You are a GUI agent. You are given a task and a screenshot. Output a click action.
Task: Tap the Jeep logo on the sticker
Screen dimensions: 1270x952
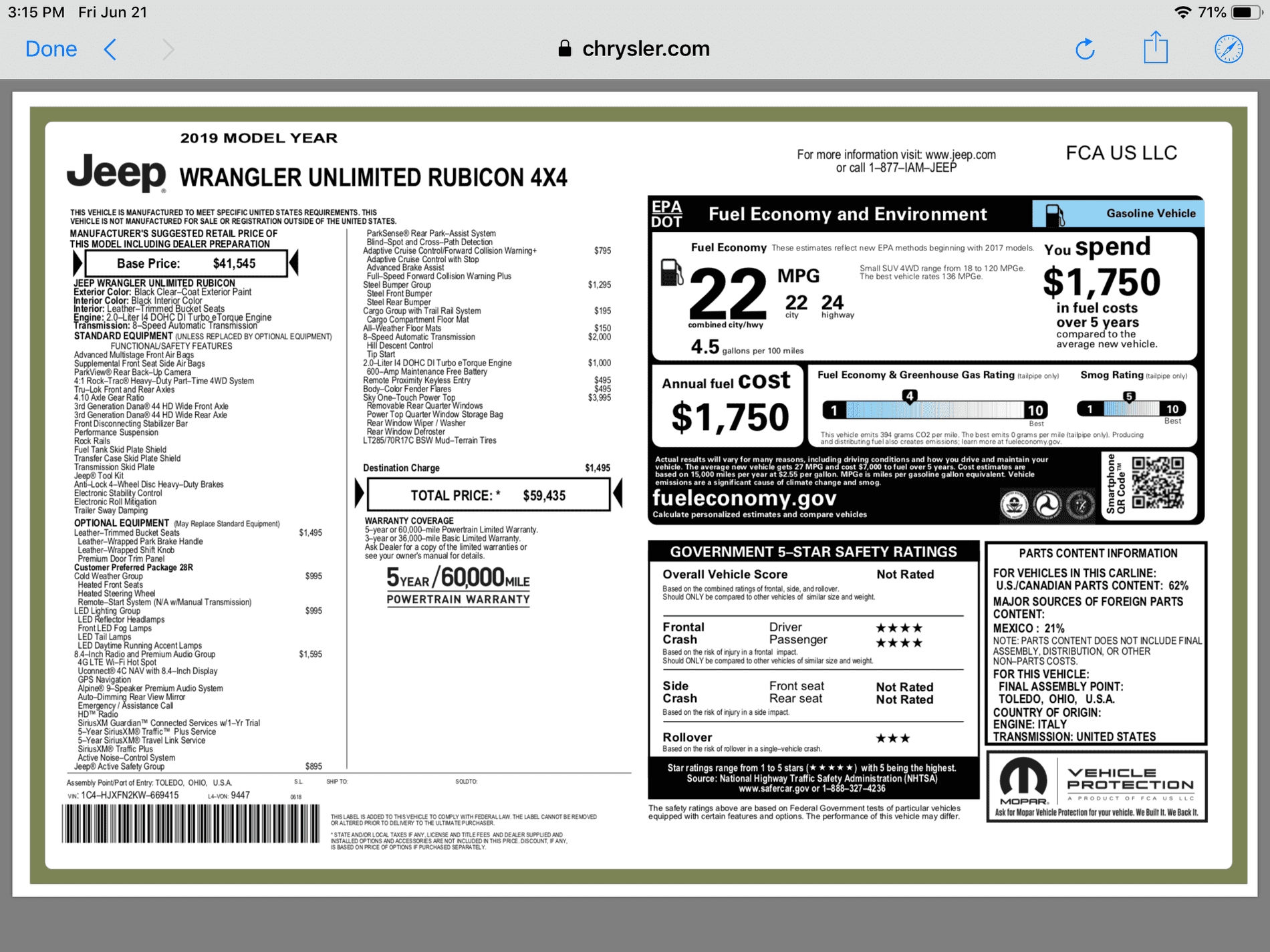coord(116,174)
